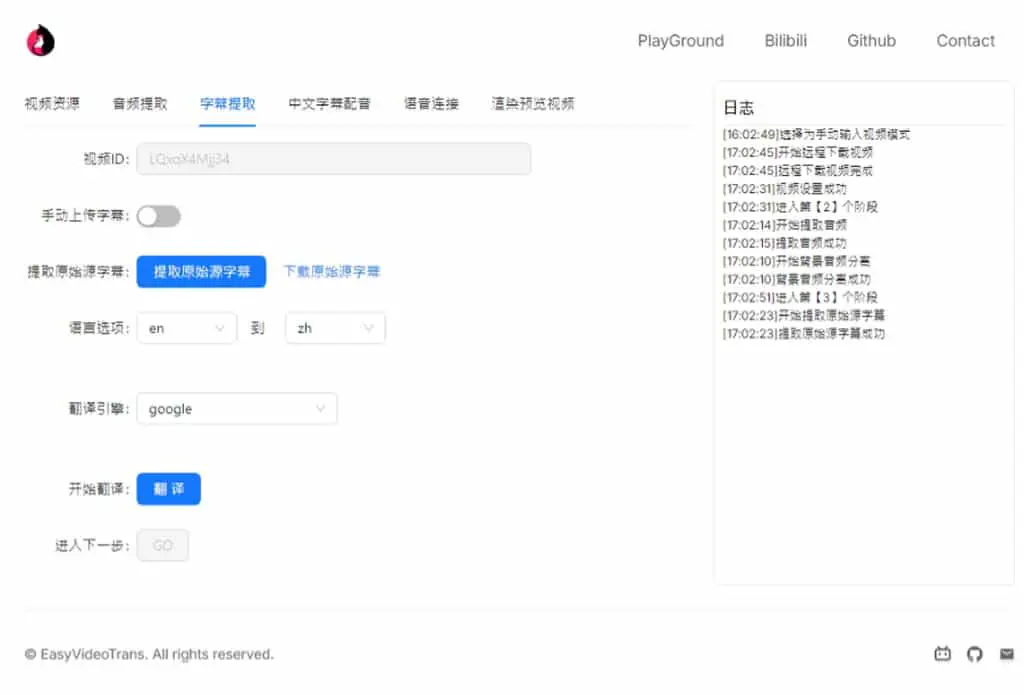Click the GO next-step button
1024x695 pixels.
163,545
